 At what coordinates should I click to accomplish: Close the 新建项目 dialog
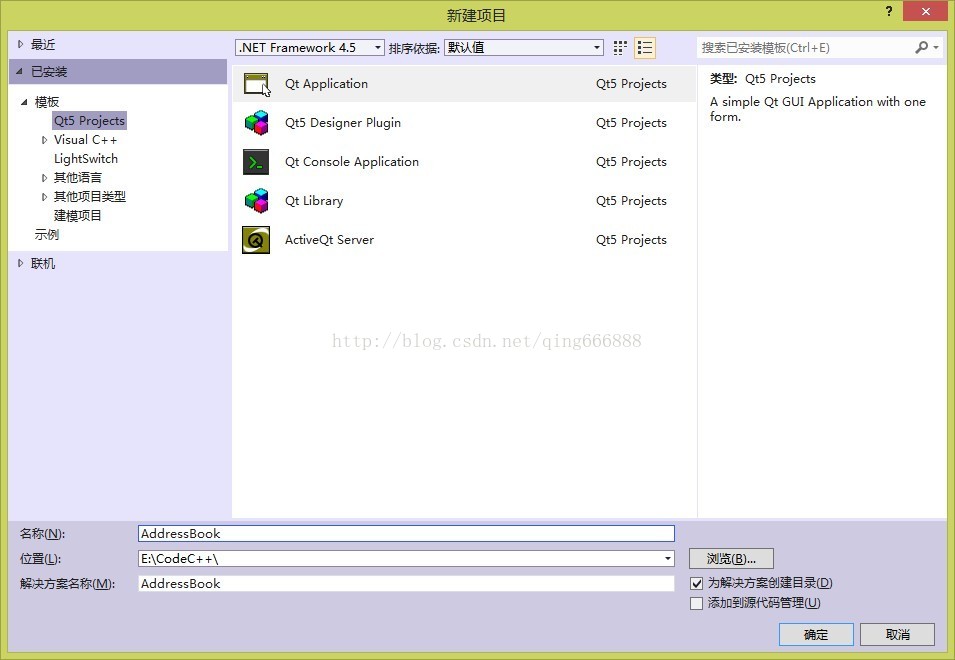click(925, 11)
